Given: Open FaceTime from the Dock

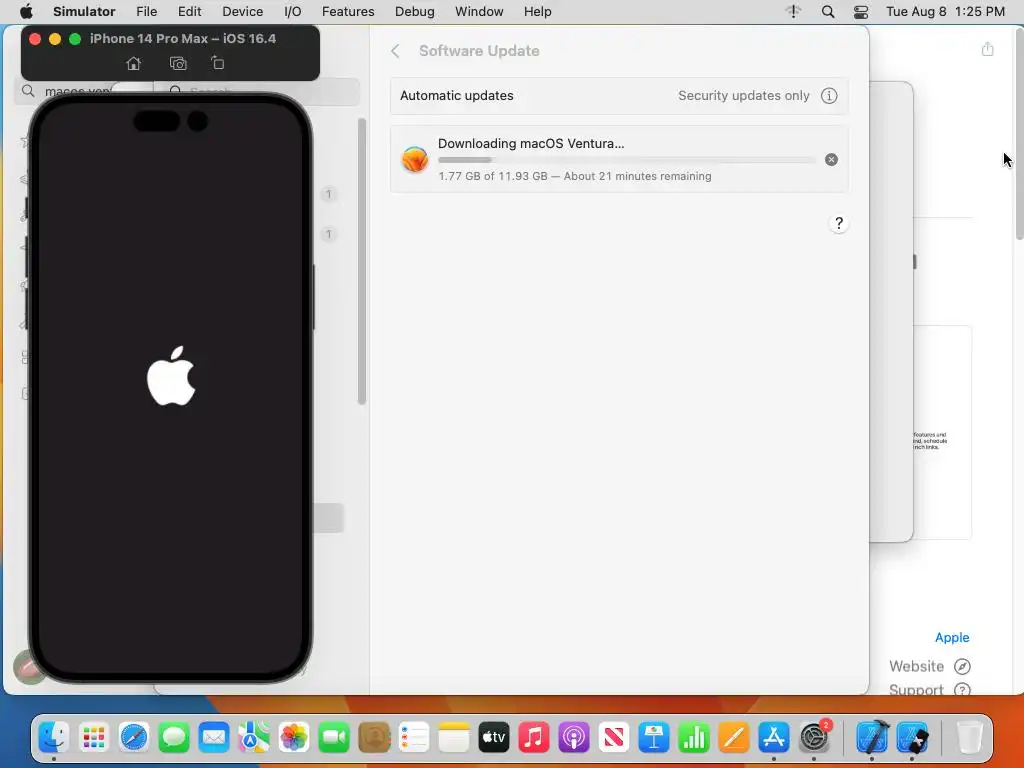Looking at the screenshot, I should pos(334,738).
